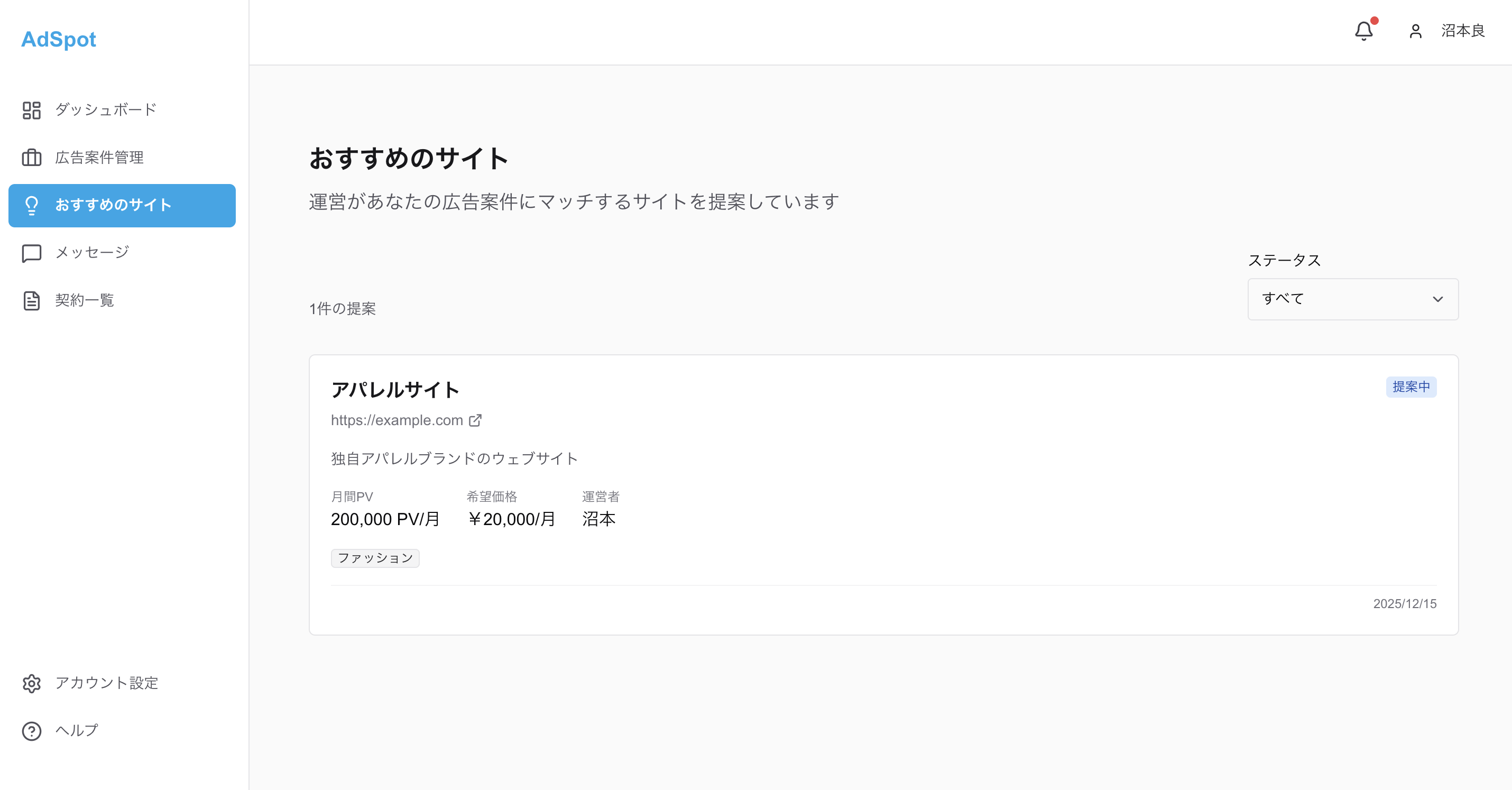1512x790 pixels.
Task: Go to メッセージ in the sidebar
Action: 92,253
